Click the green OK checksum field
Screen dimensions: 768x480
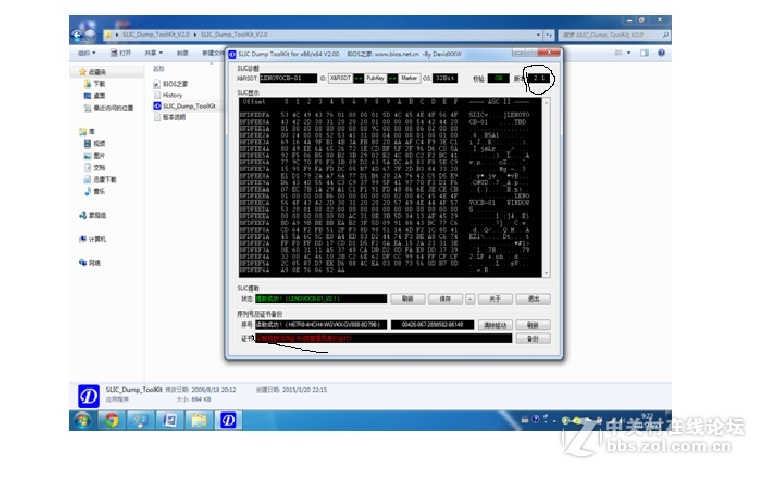(498, 78)
